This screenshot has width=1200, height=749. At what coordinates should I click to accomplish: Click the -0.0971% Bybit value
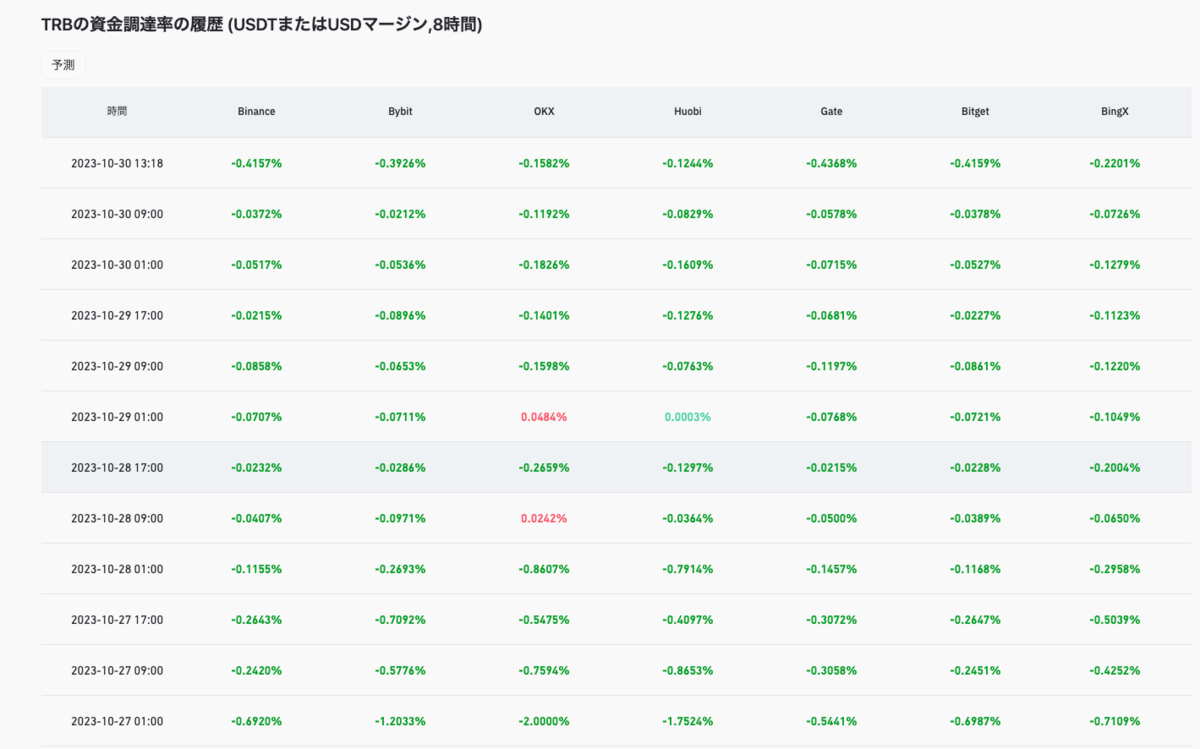(x=400, y=518)
